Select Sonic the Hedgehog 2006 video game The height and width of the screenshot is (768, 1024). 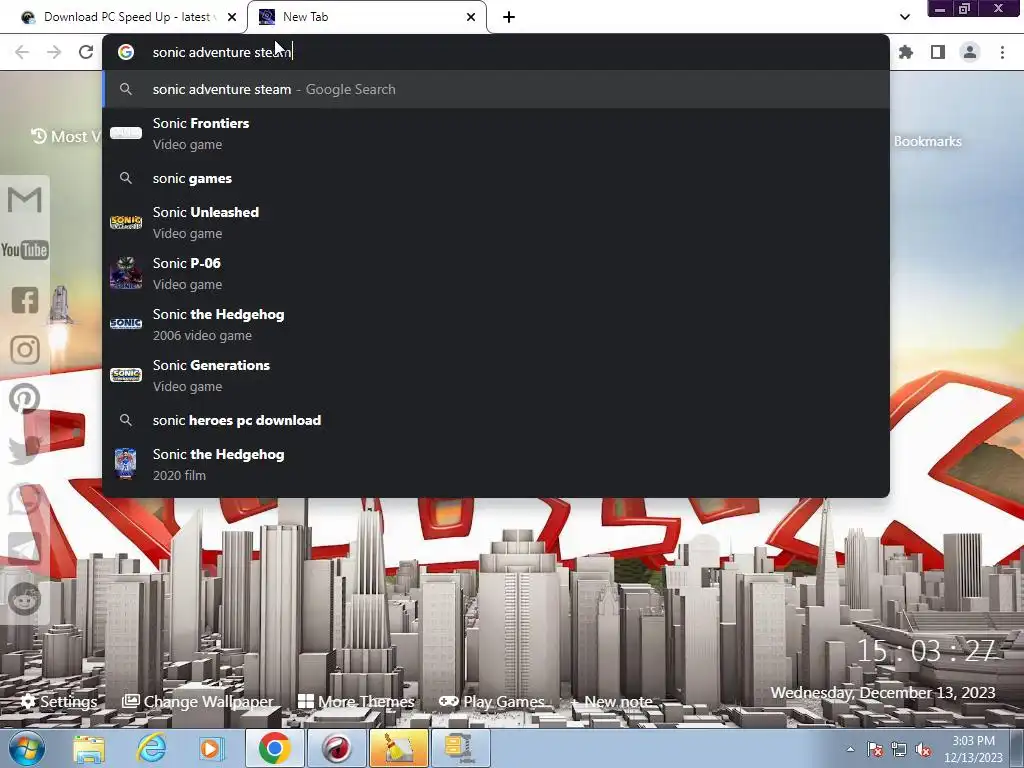[496, 324]
